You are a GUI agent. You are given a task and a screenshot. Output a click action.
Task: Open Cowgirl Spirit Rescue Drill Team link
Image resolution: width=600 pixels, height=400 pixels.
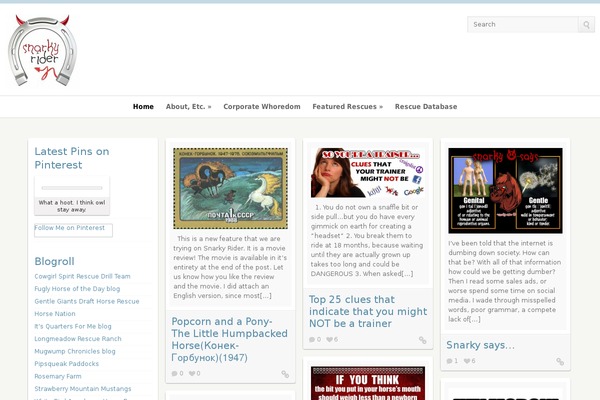pyautogui.click(x=82, y=276)
